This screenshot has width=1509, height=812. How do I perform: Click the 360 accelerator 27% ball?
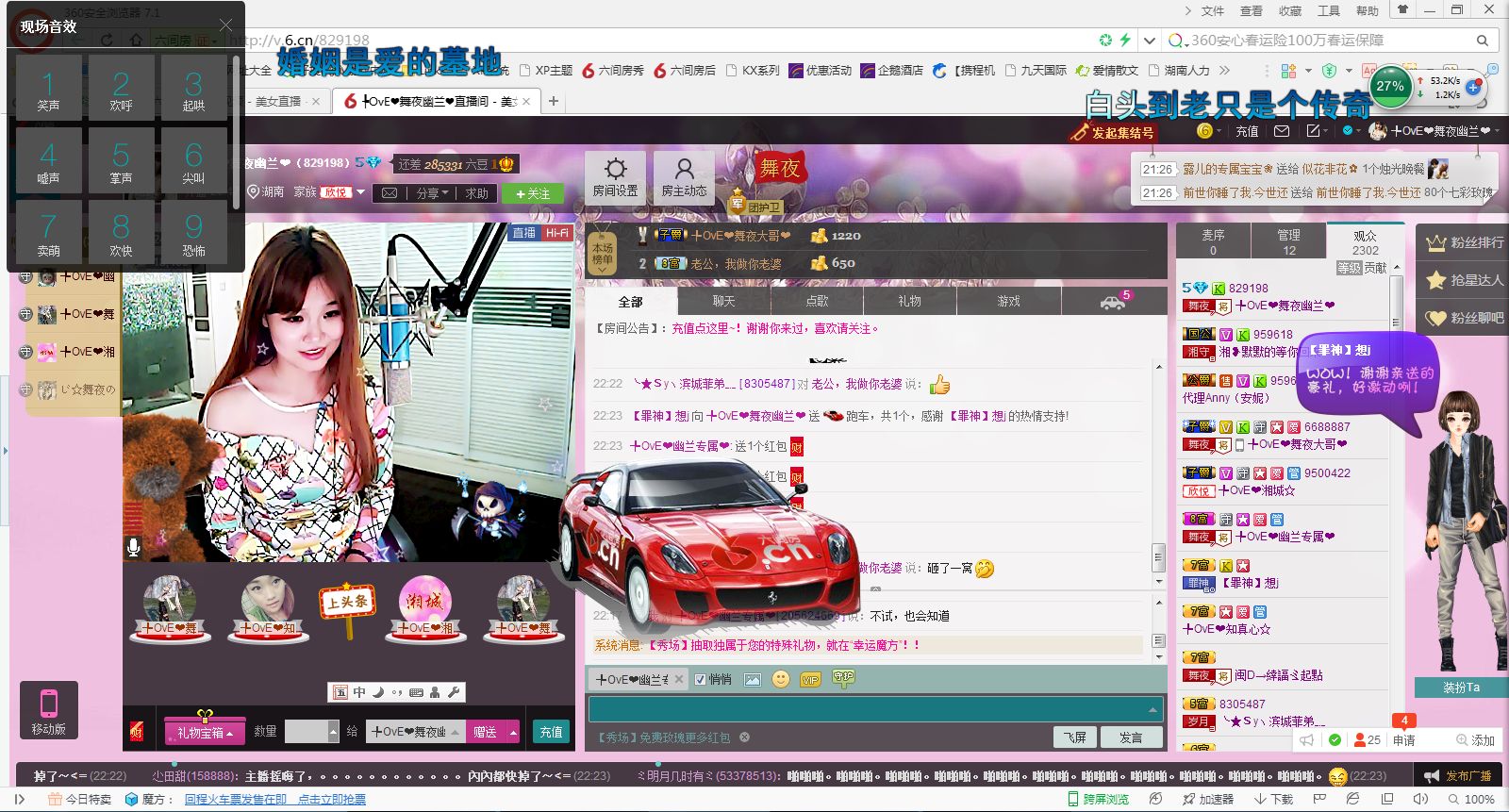point(1390,86)
